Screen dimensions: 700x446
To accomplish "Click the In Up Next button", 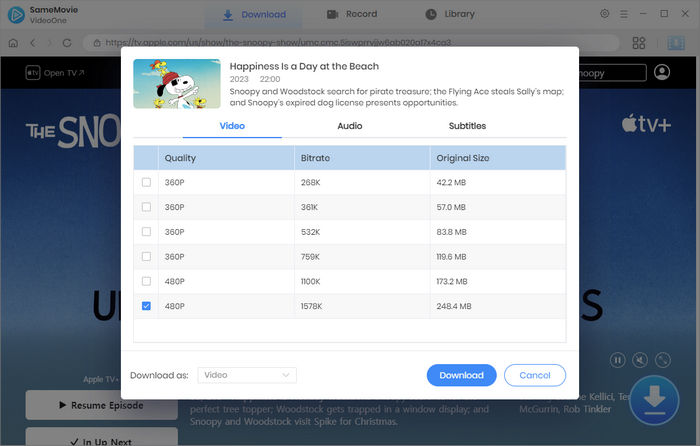I will click(x=101, y=437).
